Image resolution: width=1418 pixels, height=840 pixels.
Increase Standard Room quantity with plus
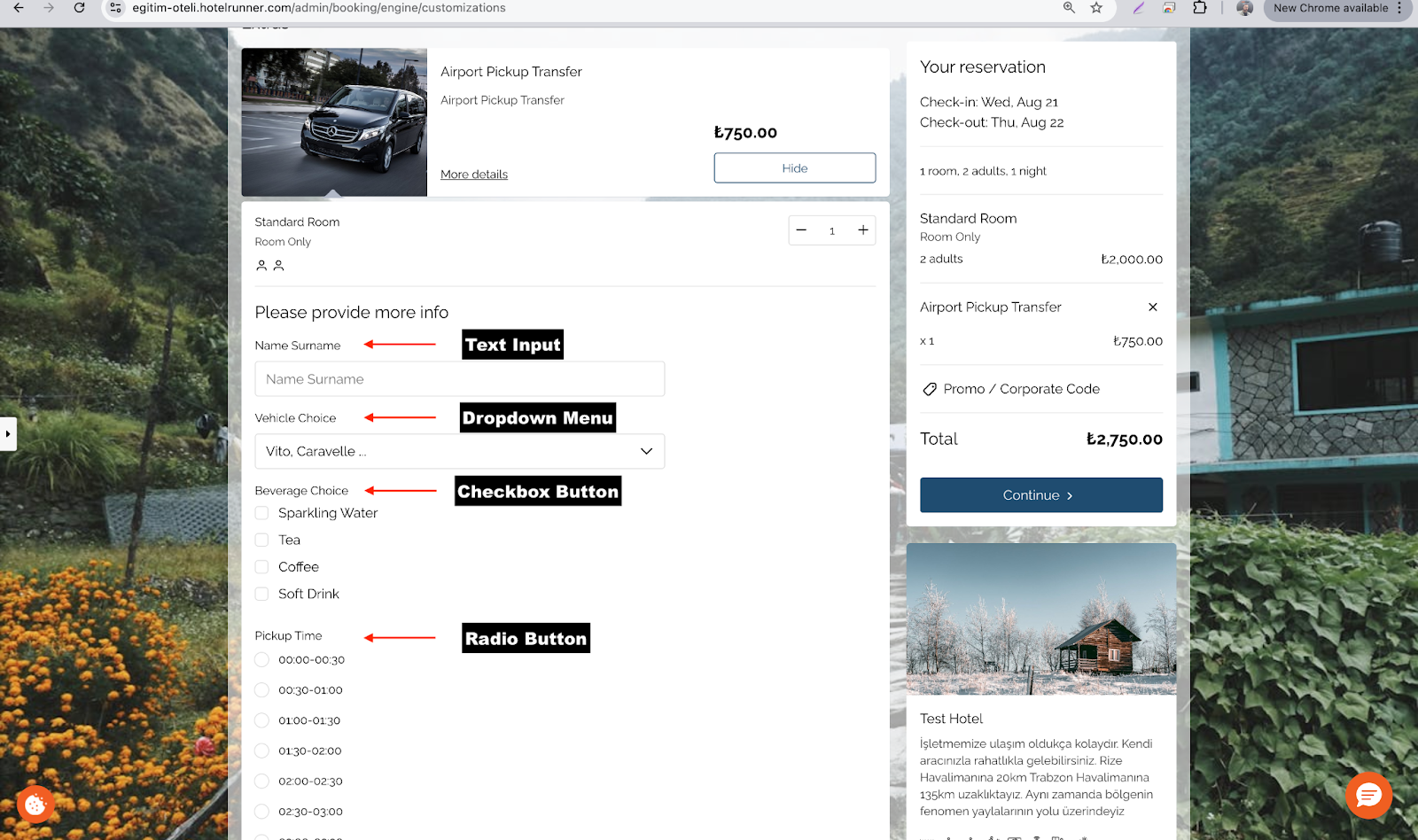click(862, 230)
